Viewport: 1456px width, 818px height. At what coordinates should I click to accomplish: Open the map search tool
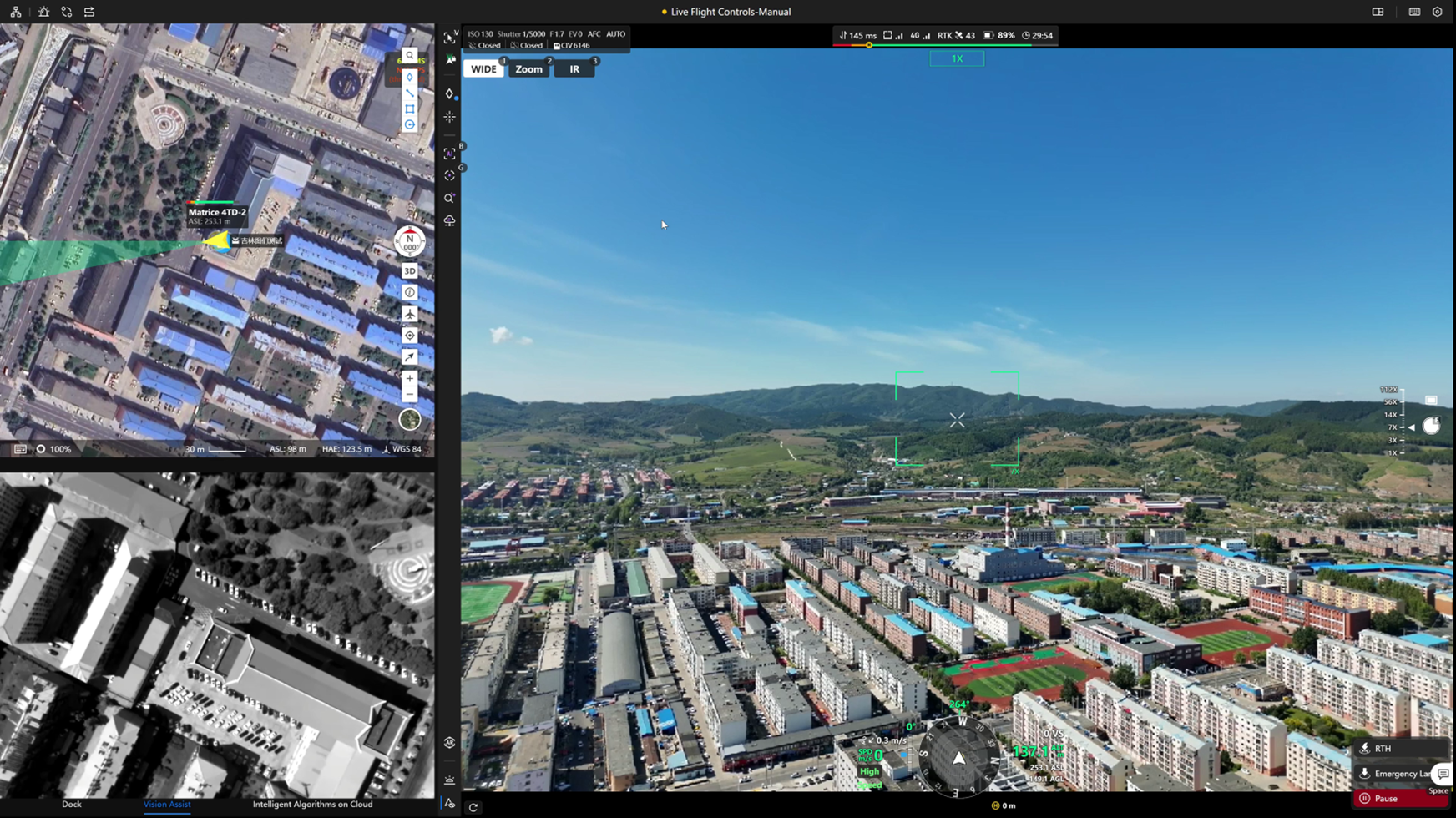[409, 55]
